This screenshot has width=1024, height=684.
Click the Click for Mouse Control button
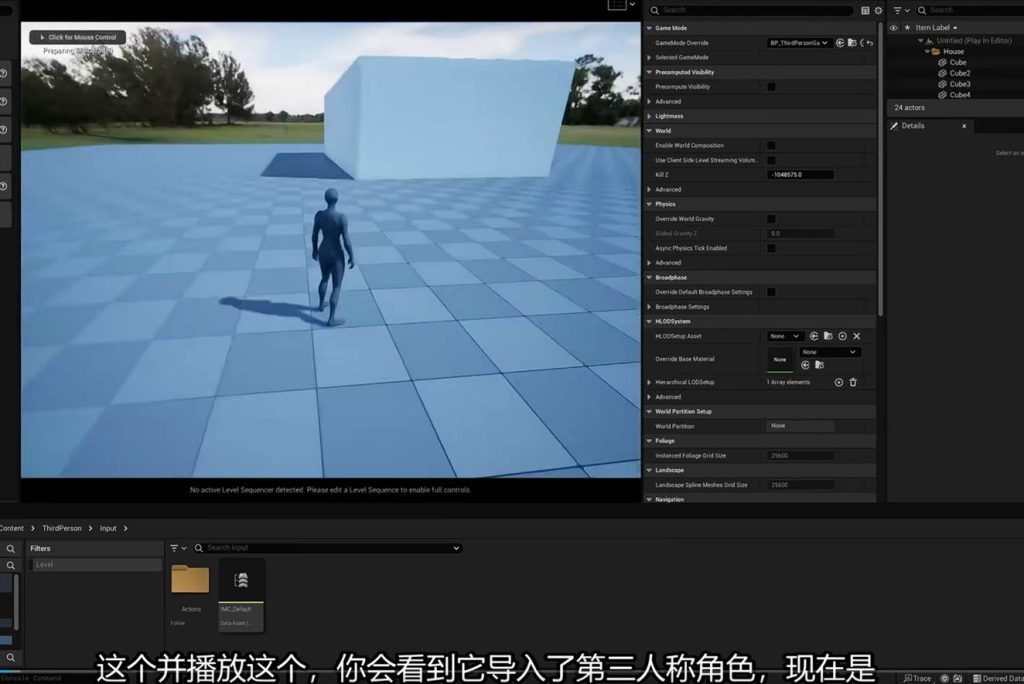[x=78, y=37]
